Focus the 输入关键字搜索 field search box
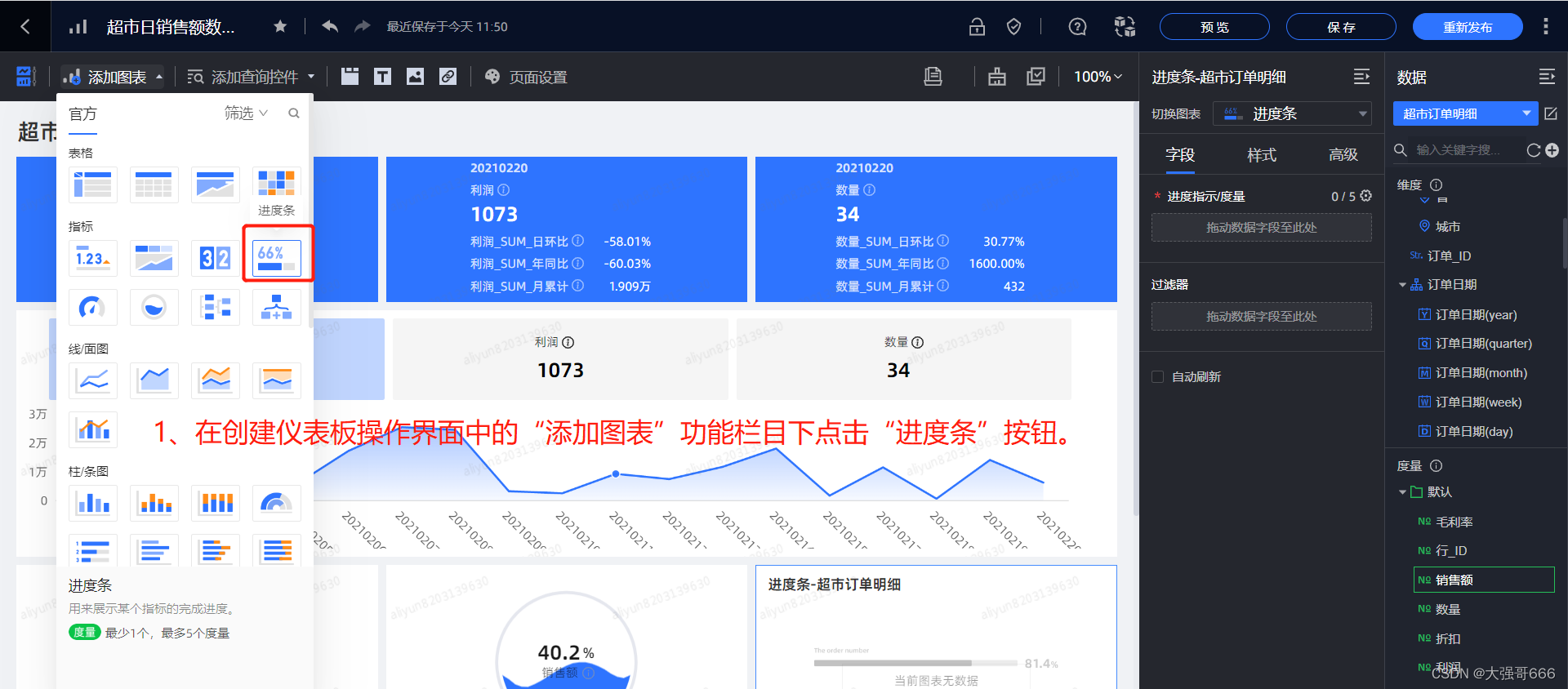The width and height of the screenshot is (1568, 689). click(1458, 150)
